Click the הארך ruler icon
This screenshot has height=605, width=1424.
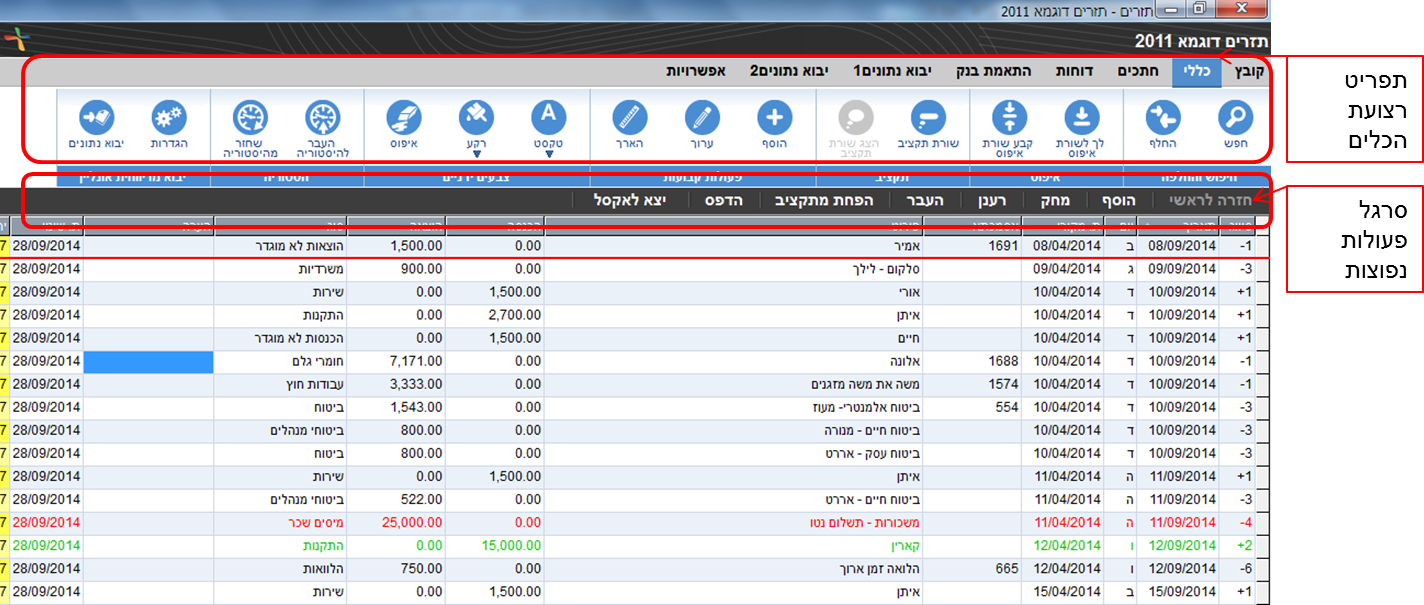pos(628,118)
